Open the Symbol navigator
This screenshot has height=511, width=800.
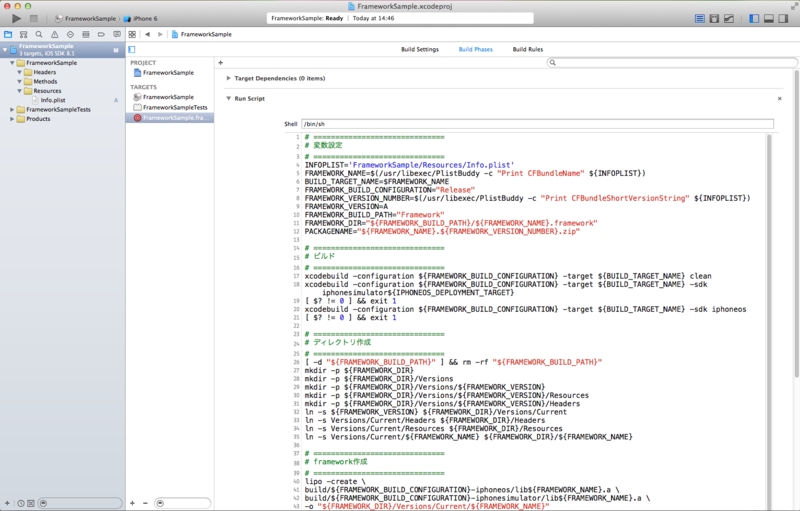coord(23,34)
